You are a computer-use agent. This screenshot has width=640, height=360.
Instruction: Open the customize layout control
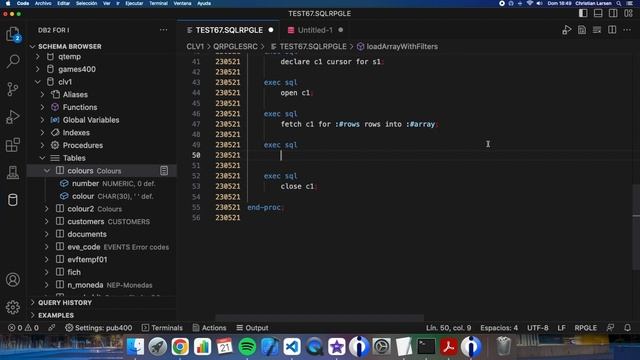[x=628, y=13]
